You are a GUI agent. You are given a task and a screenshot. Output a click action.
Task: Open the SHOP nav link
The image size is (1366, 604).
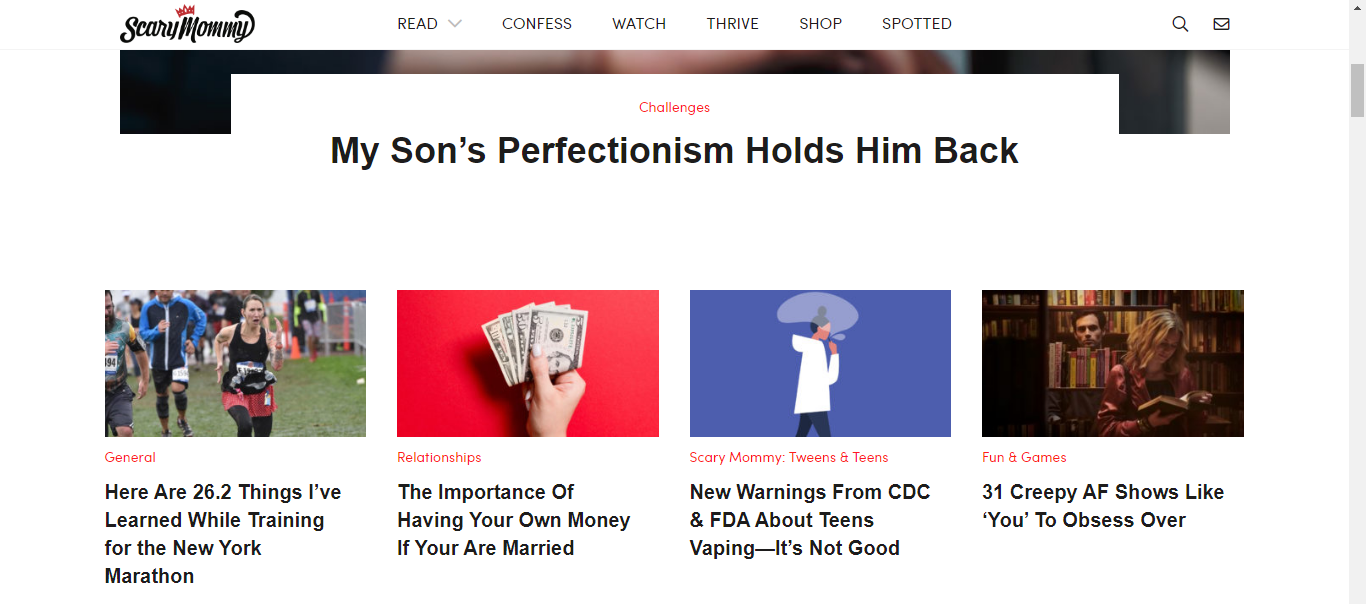coord(820,24)
